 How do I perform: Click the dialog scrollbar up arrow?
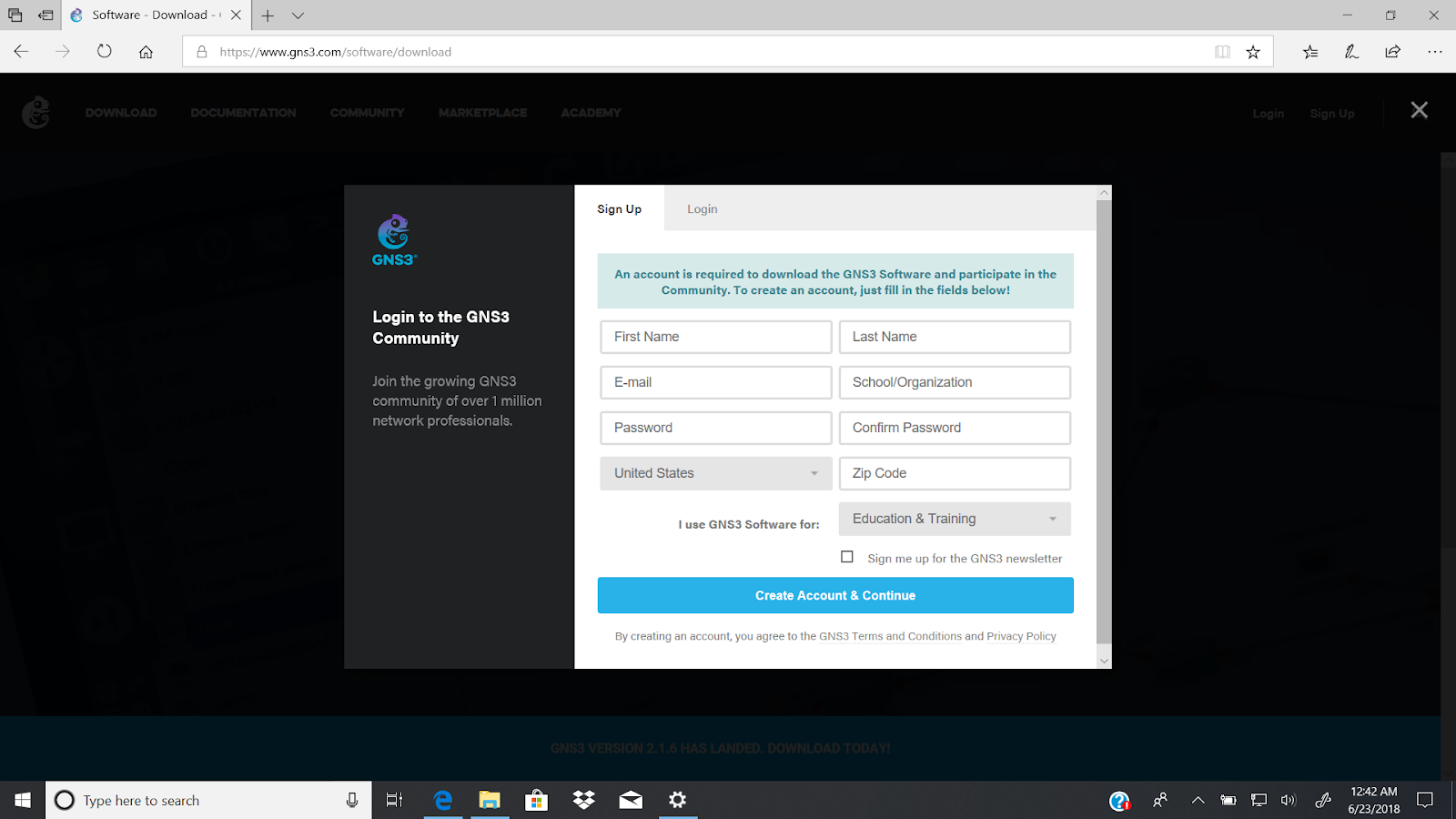(1104, 193)
